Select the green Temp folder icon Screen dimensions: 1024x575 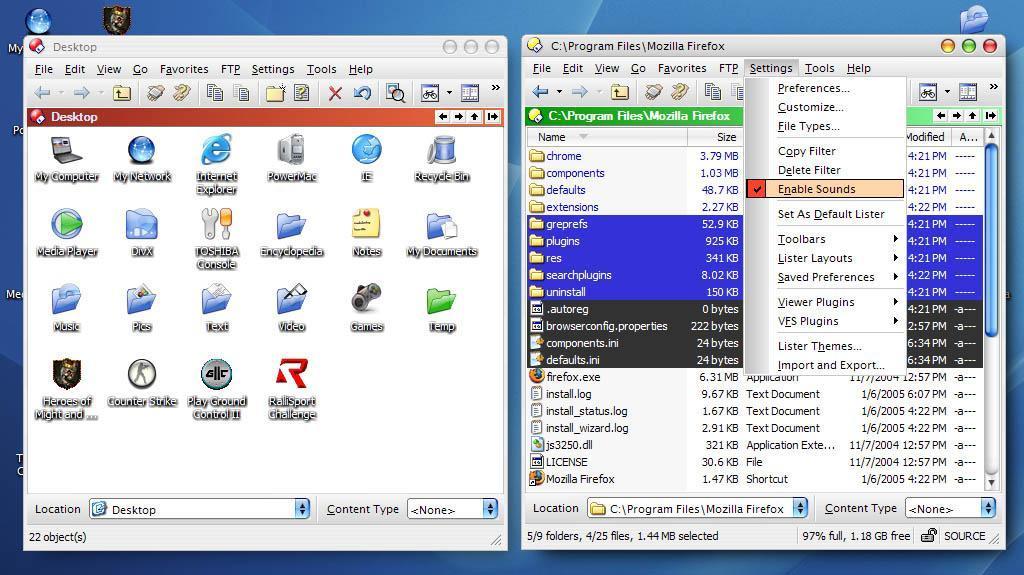tap(441, 309)
